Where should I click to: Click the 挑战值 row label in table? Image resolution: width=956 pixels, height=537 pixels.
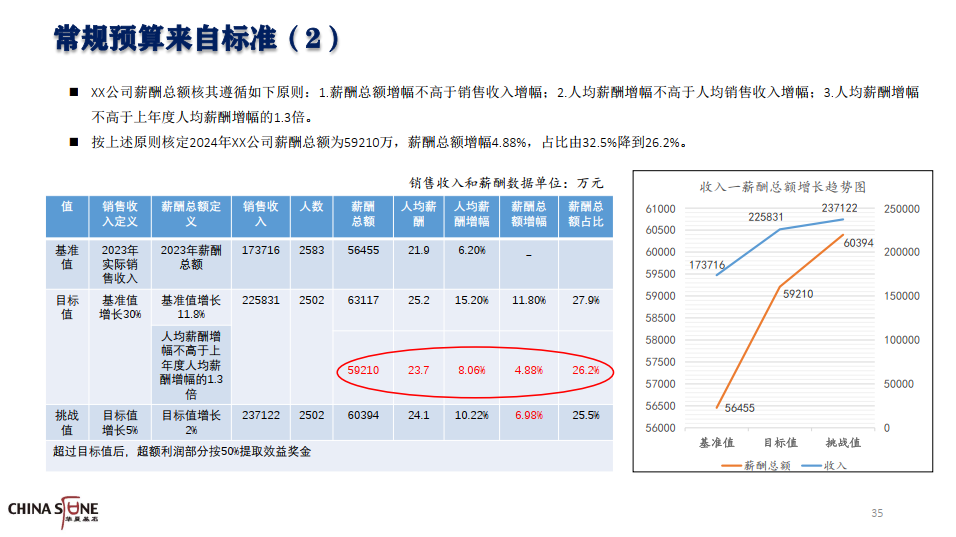point(67,422)
